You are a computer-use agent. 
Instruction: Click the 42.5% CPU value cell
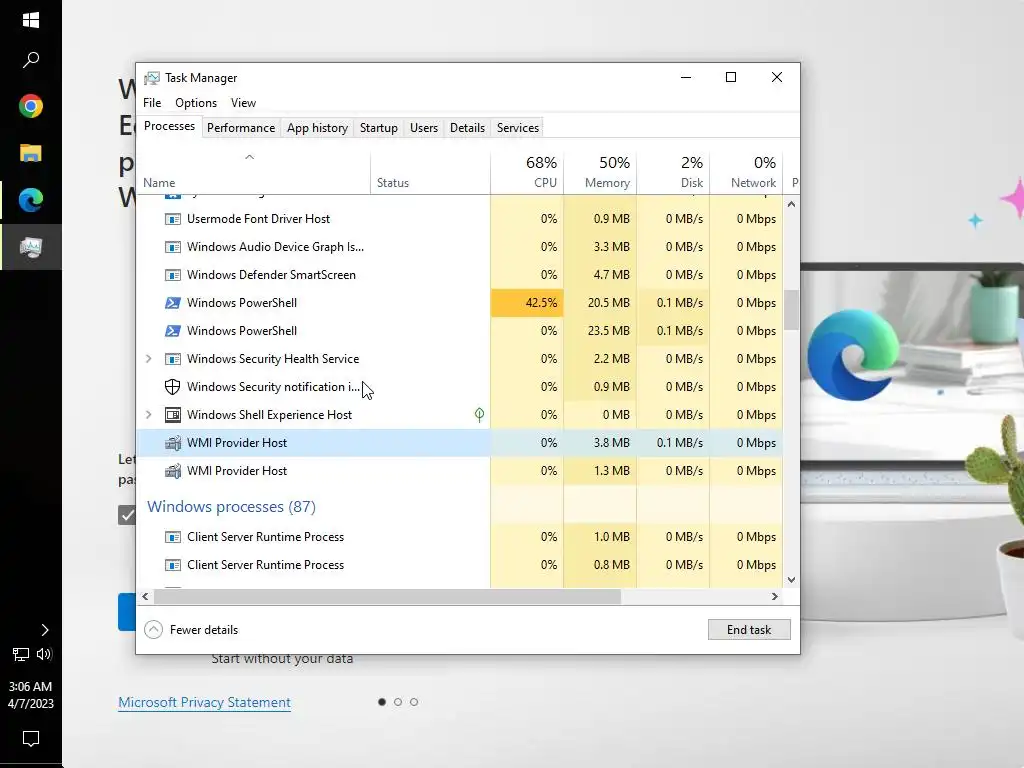527,303
